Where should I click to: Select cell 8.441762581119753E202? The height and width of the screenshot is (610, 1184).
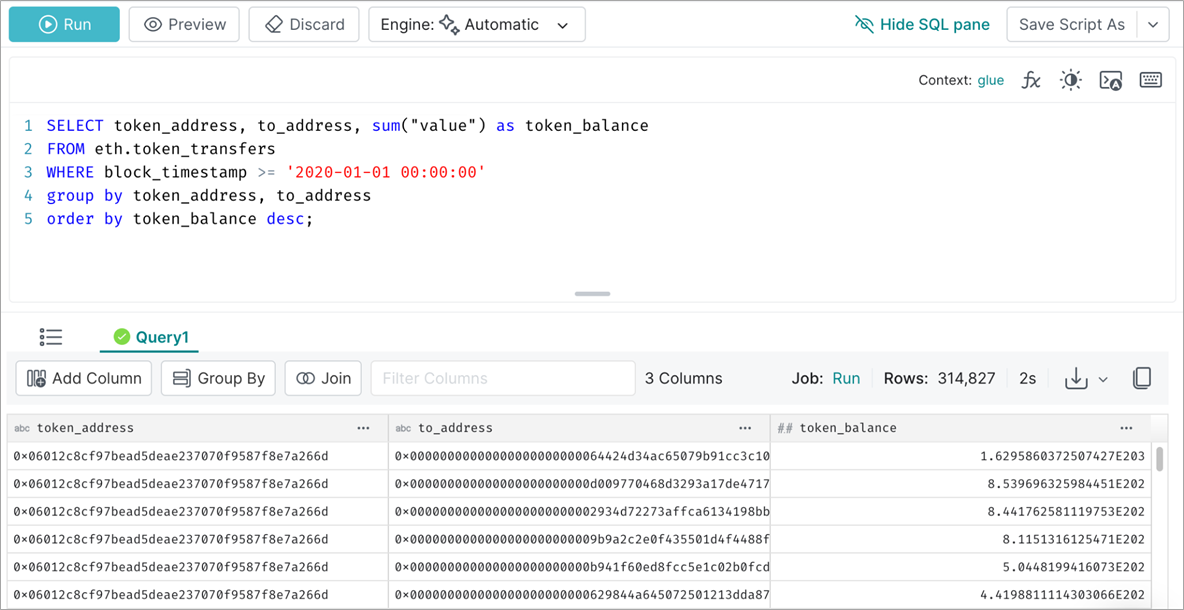click(960, 512)
